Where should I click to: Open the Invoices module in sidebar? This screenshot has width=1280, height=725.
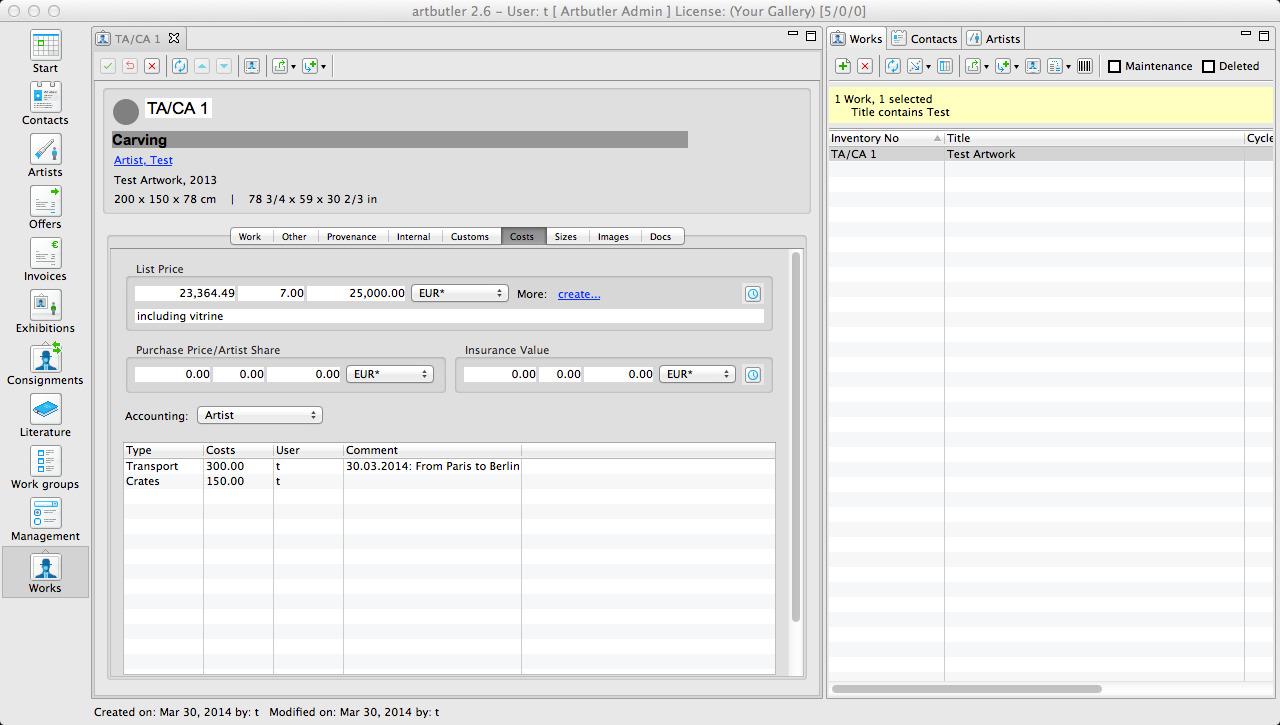pyautogui.click(x=45, y=260)
